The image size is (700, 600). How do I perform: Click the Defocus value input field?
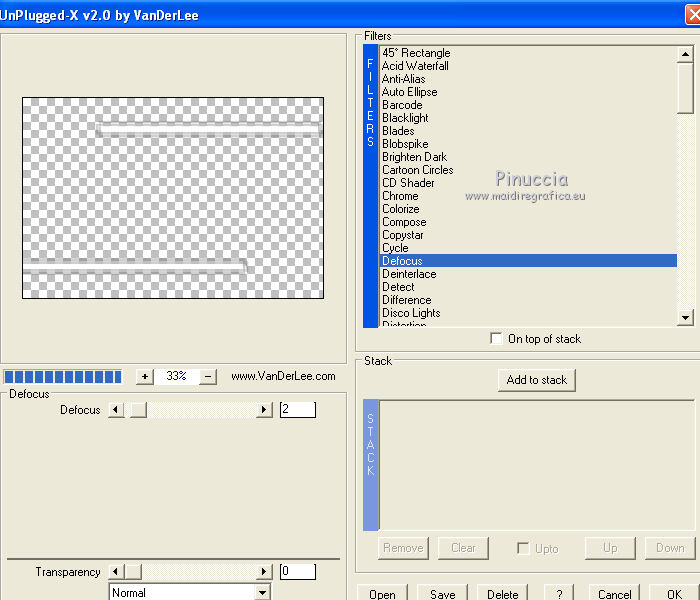pyautogui.click(x=298, y=410)
